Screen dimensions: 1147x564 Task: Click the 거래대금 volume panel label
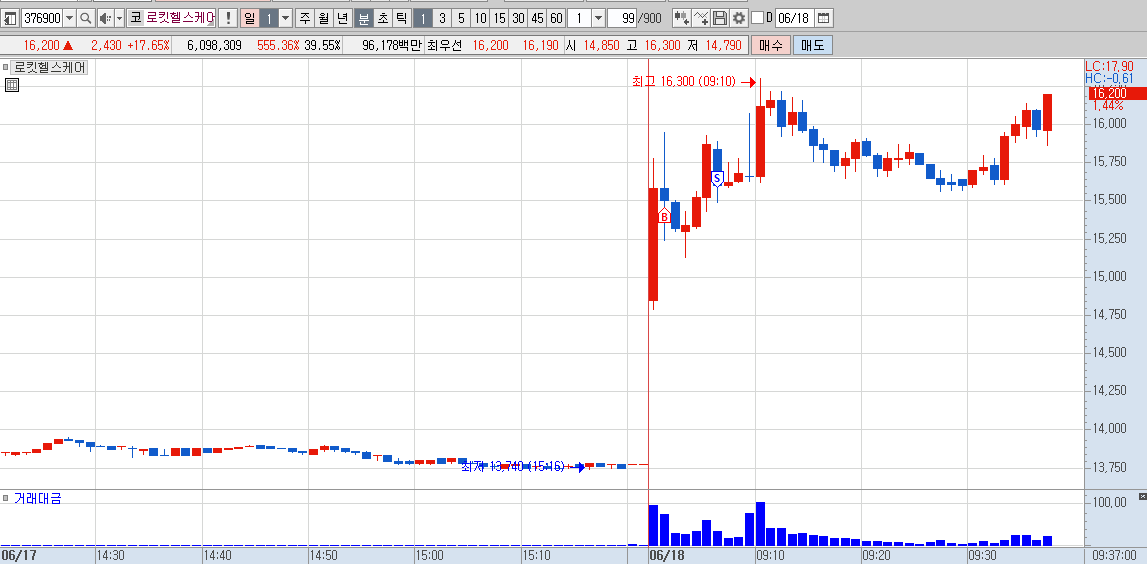37,499
